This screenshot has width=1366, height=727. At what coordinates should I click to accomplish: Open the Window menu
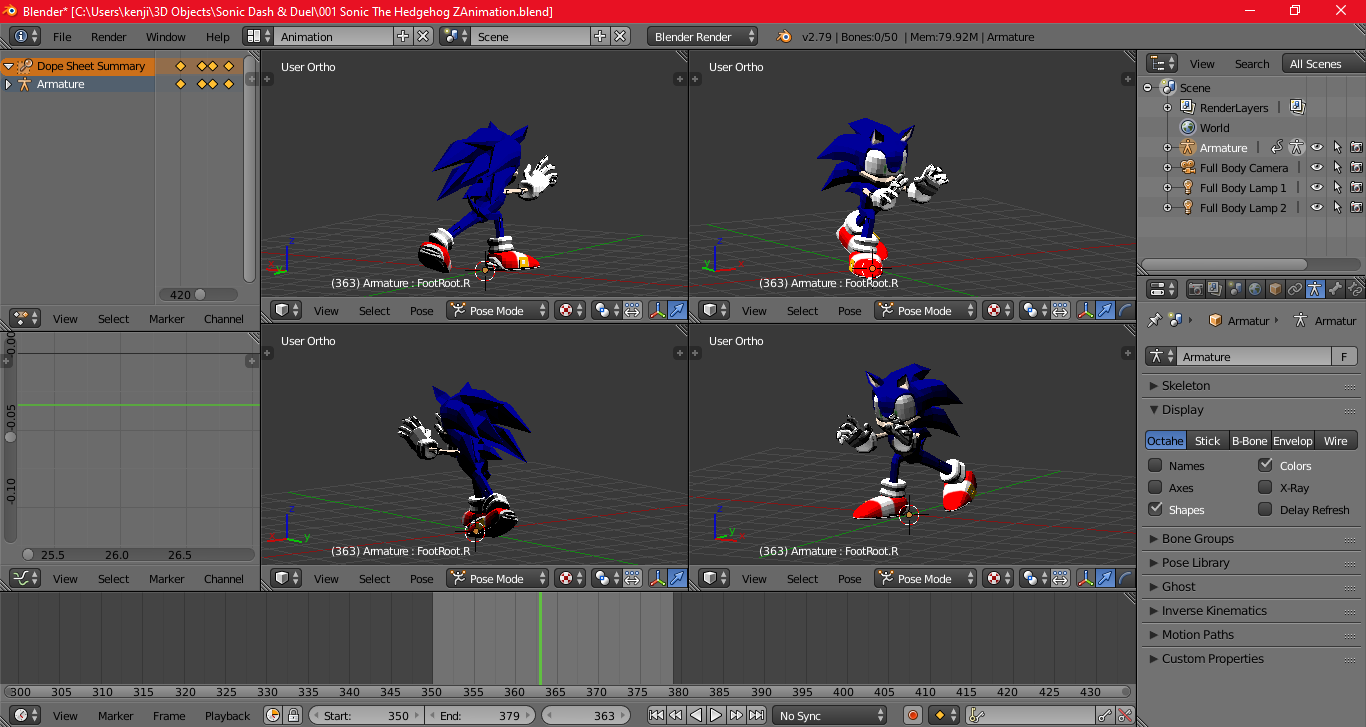[x=165, y=37]
